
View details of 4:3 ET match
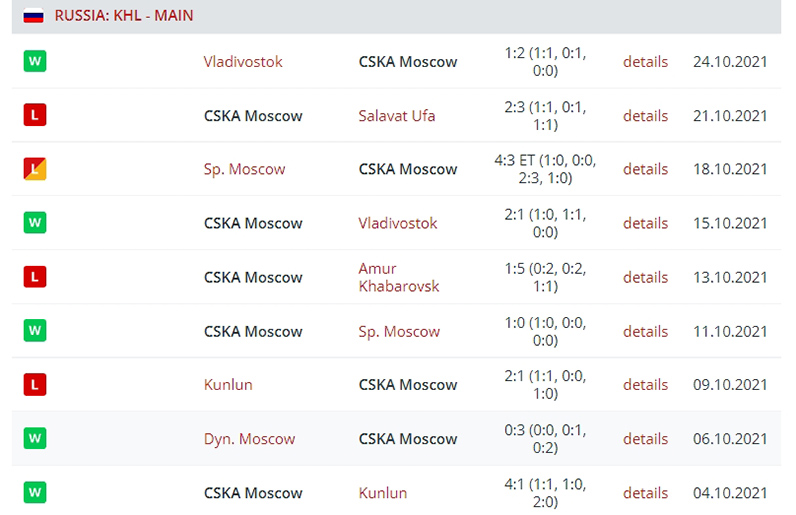pos(645,170)
